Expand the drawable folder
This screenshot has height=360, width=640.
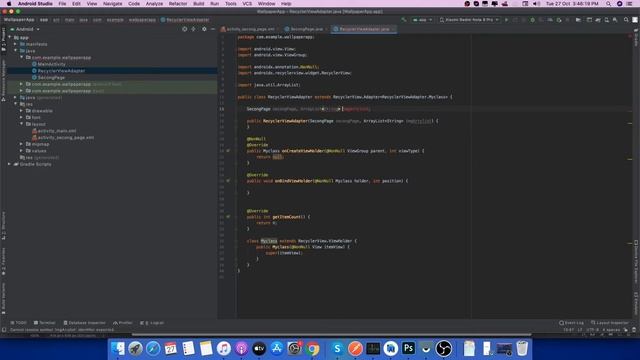[x=21, y=111]
